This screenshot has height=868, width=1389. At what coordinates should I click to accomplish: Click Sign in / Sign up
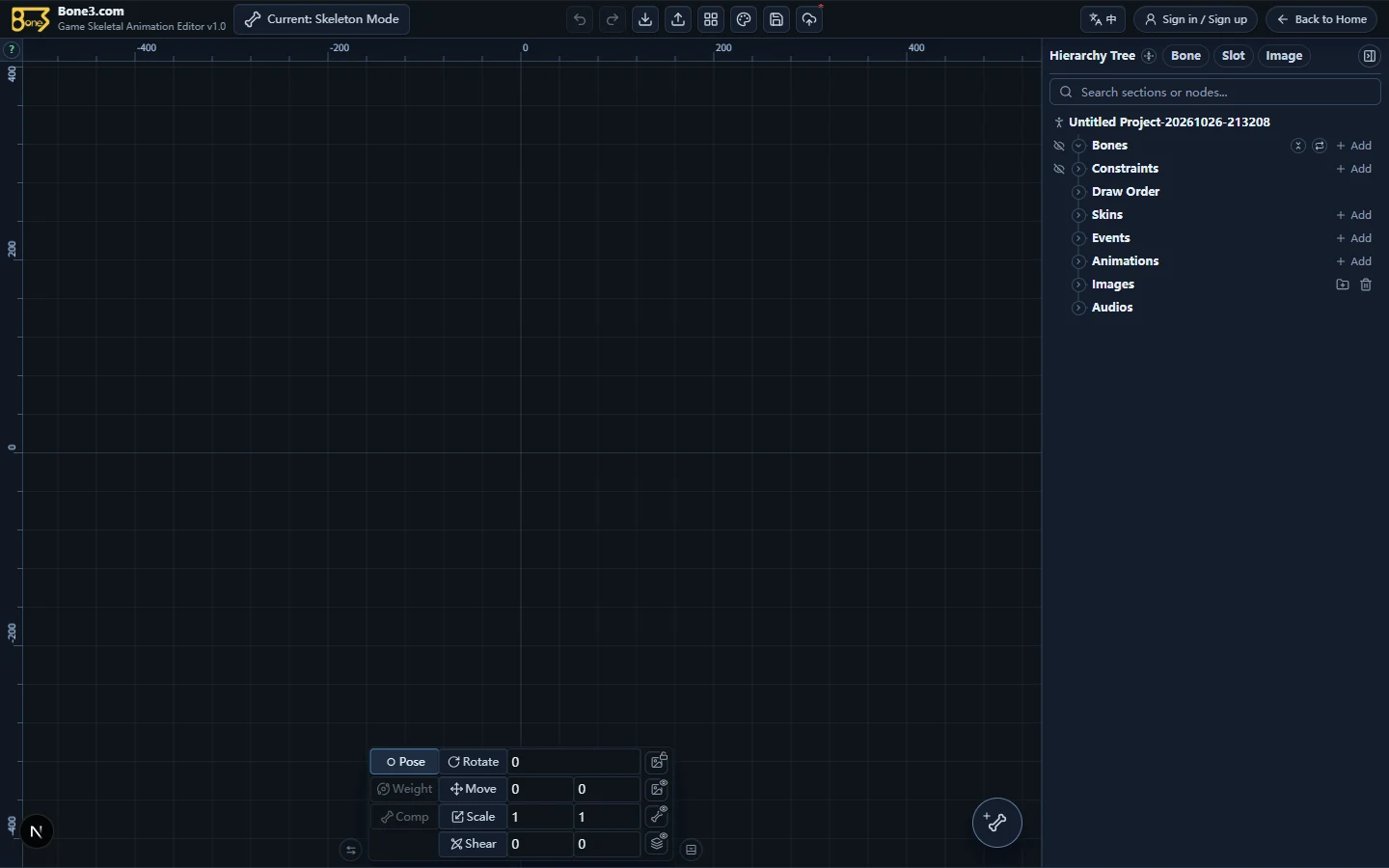[x=1195, y=19]
